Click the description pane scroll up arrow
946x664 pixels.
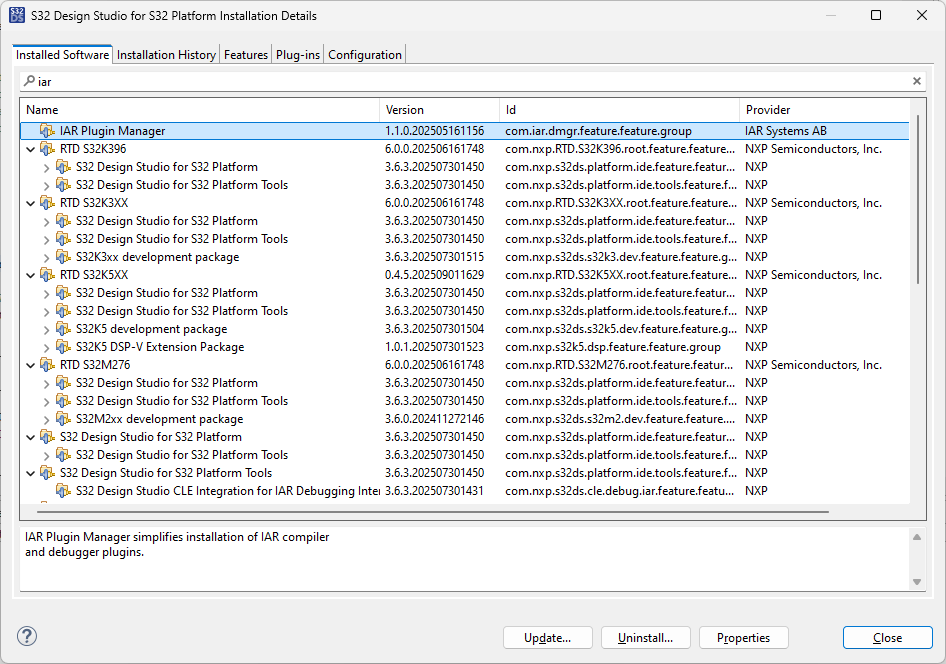coord(917,537)
